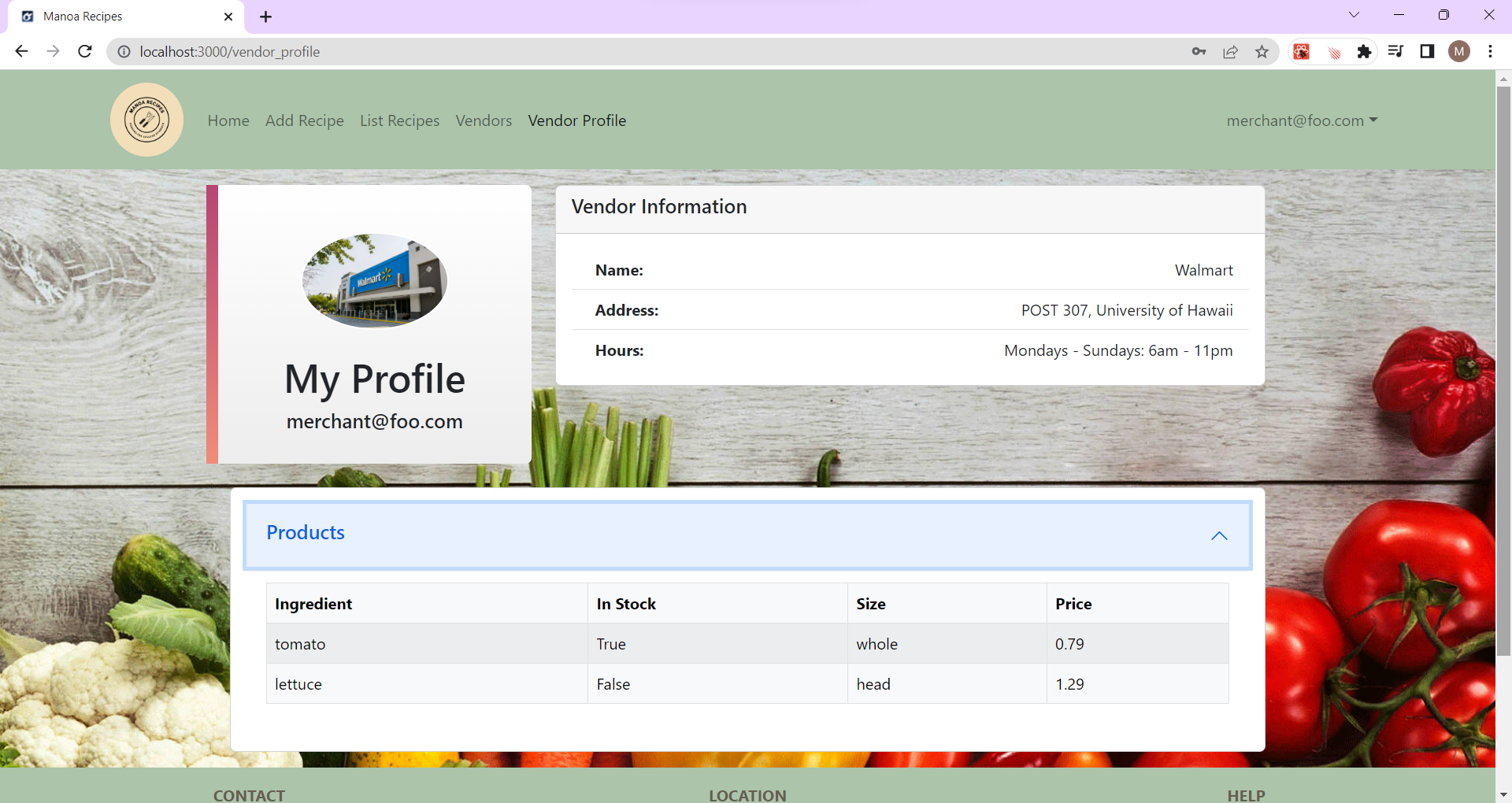Click 'merchant@foo.com' under My Profile
The width and height of the screenshot is (1512, 803).
click(375, 421)
